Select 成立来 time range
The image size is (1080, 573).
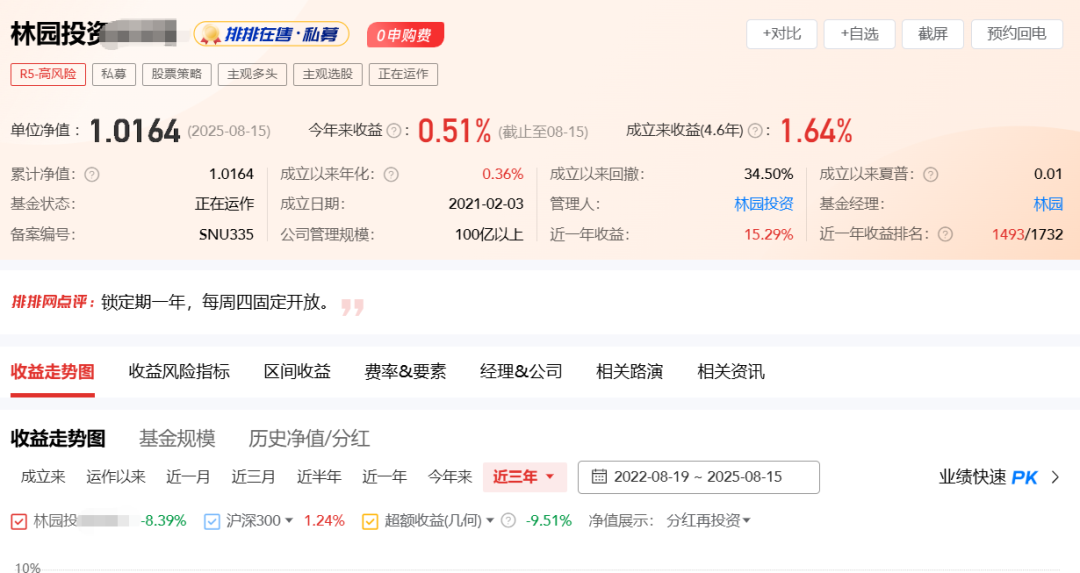pyautogui.click(x=43, y=477)
